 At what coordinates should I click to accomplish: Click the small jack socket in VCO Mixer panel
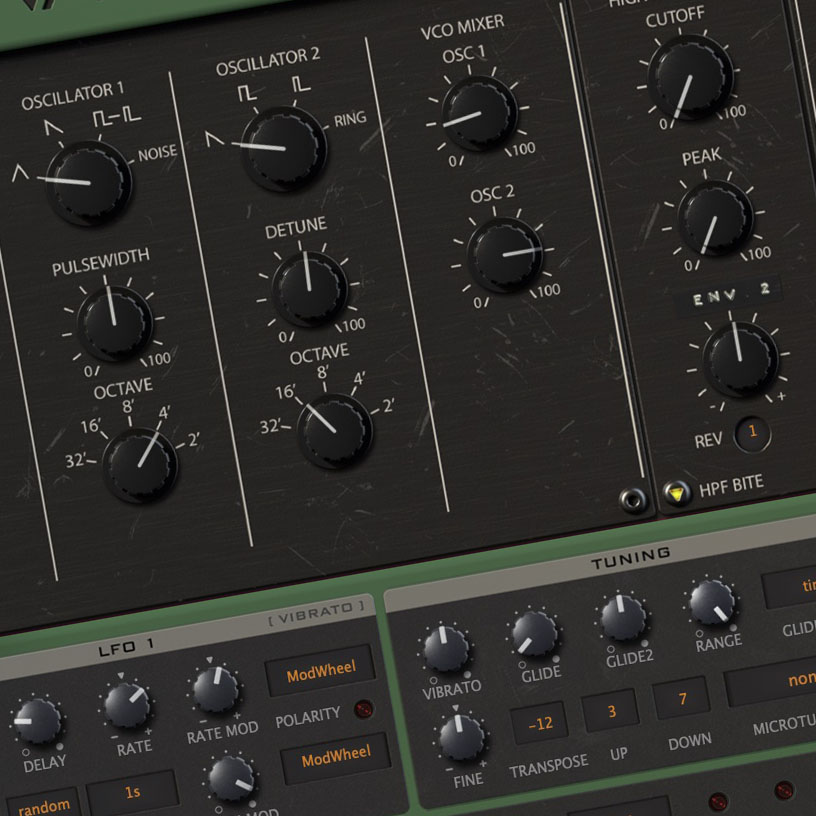[x=633, y=500]
